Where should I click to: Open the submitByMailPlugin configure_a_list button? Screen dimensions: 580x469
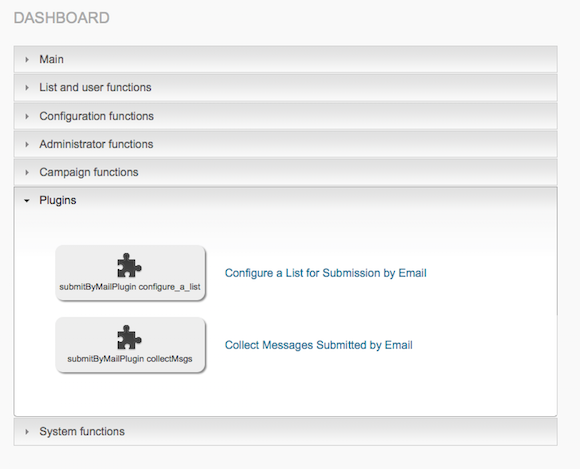tap(130, 273)
